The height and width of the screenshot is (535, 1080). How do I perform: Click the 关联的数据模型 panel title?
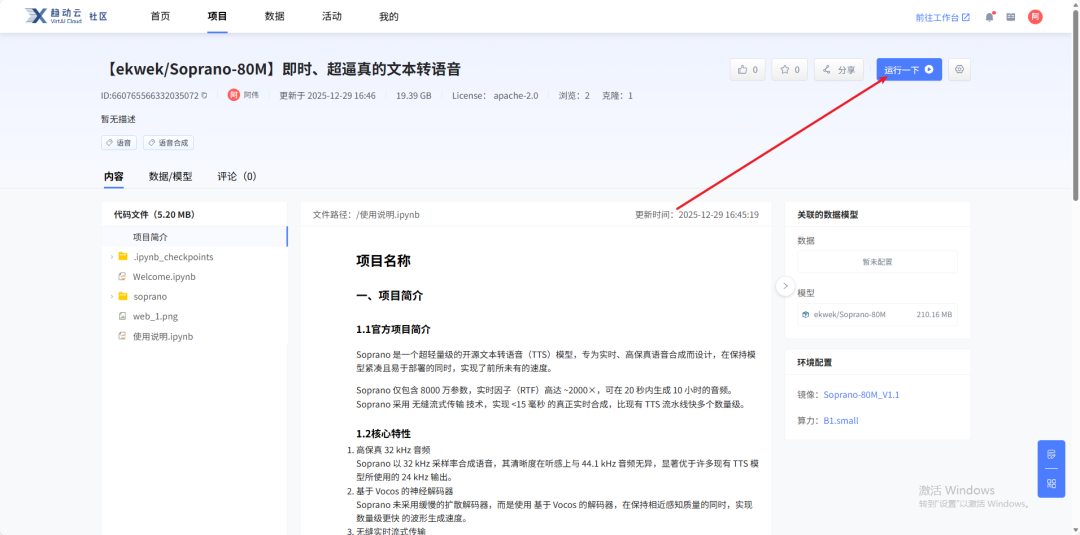[x=827, y=215]
